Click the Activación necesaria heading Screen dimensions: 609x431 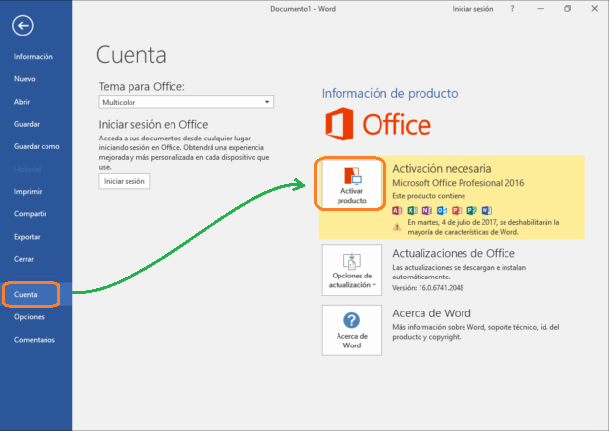pyautogui.click(x=442, y=169)
